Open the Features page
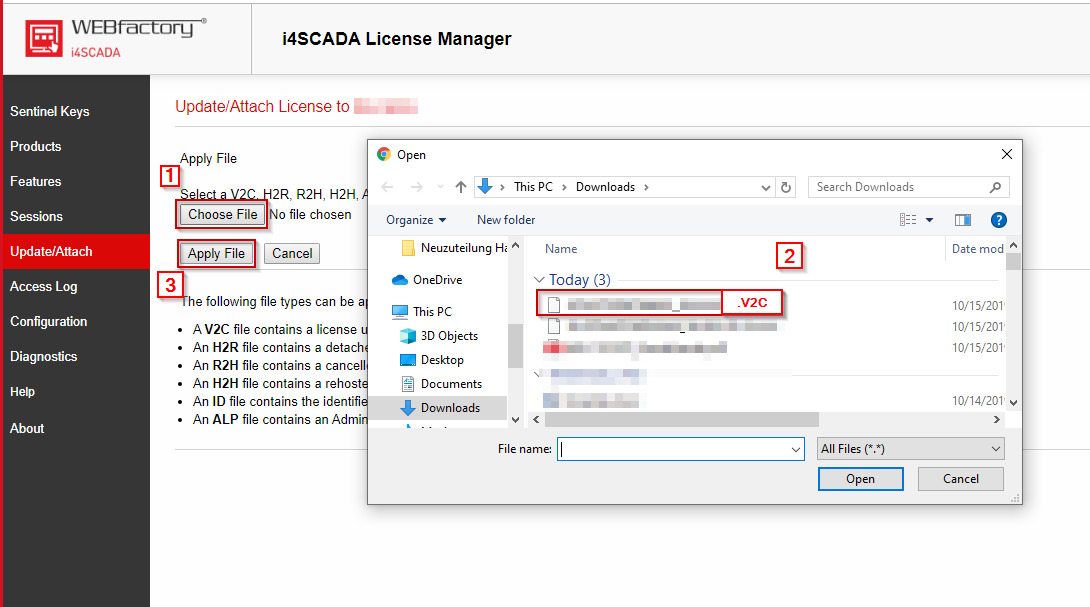This screenshot has width=1090, height=607. point(35,181)
